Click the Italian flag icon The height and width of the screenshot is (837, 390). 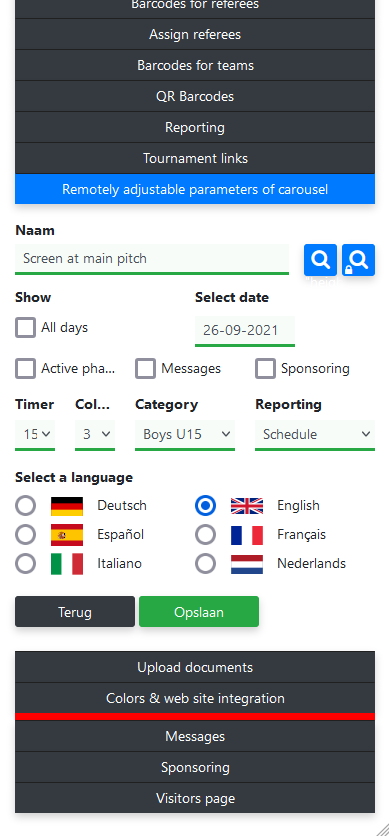(67, 564)
